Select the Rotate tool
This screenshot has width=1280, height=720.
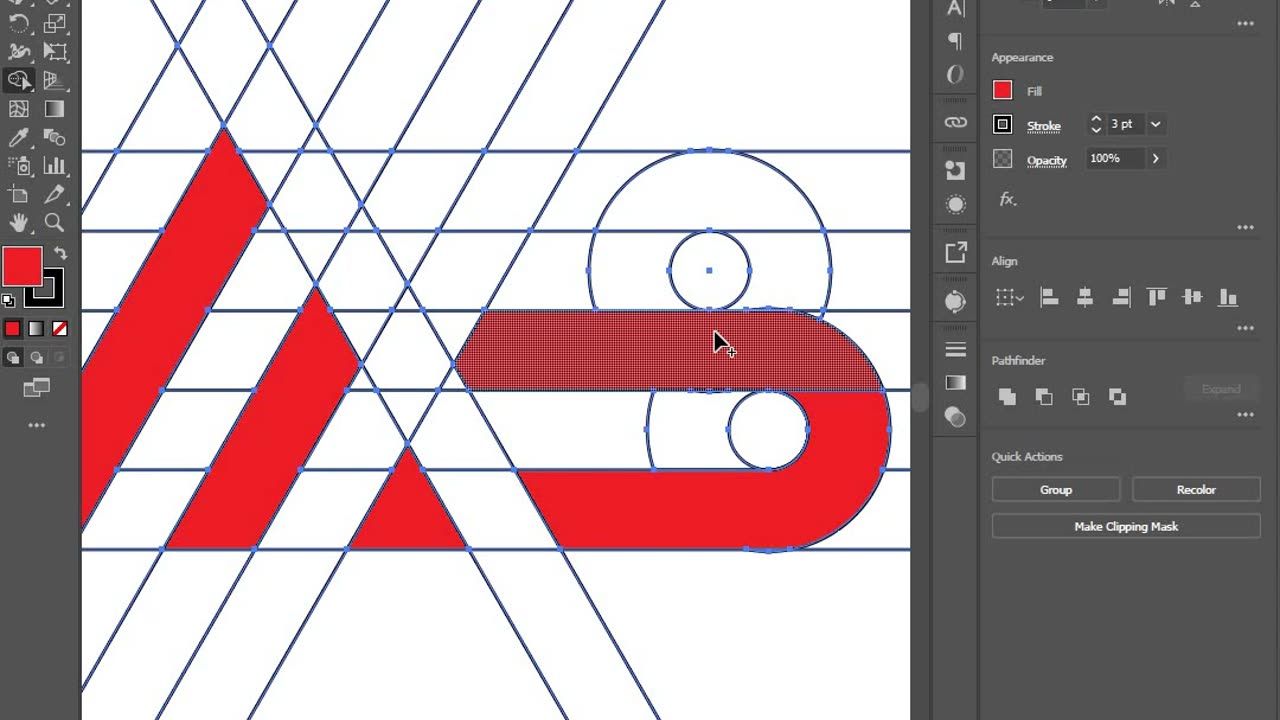[18, 23]
